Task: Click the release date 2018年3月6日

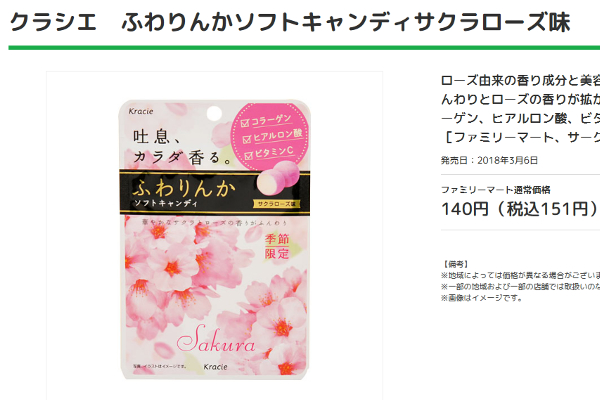Action: coord(507,160)
